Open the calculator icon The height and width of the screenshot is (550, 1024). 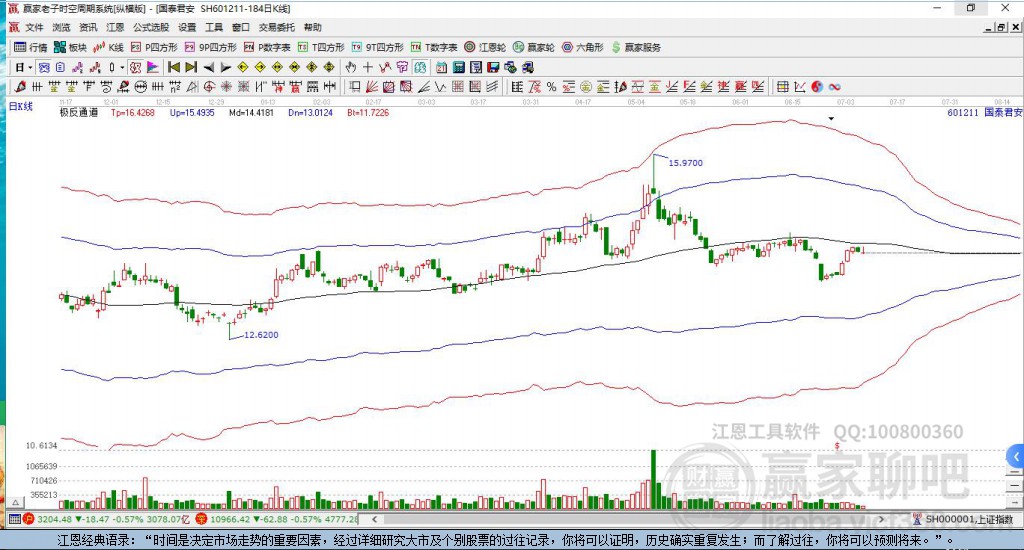coord(458,67)
